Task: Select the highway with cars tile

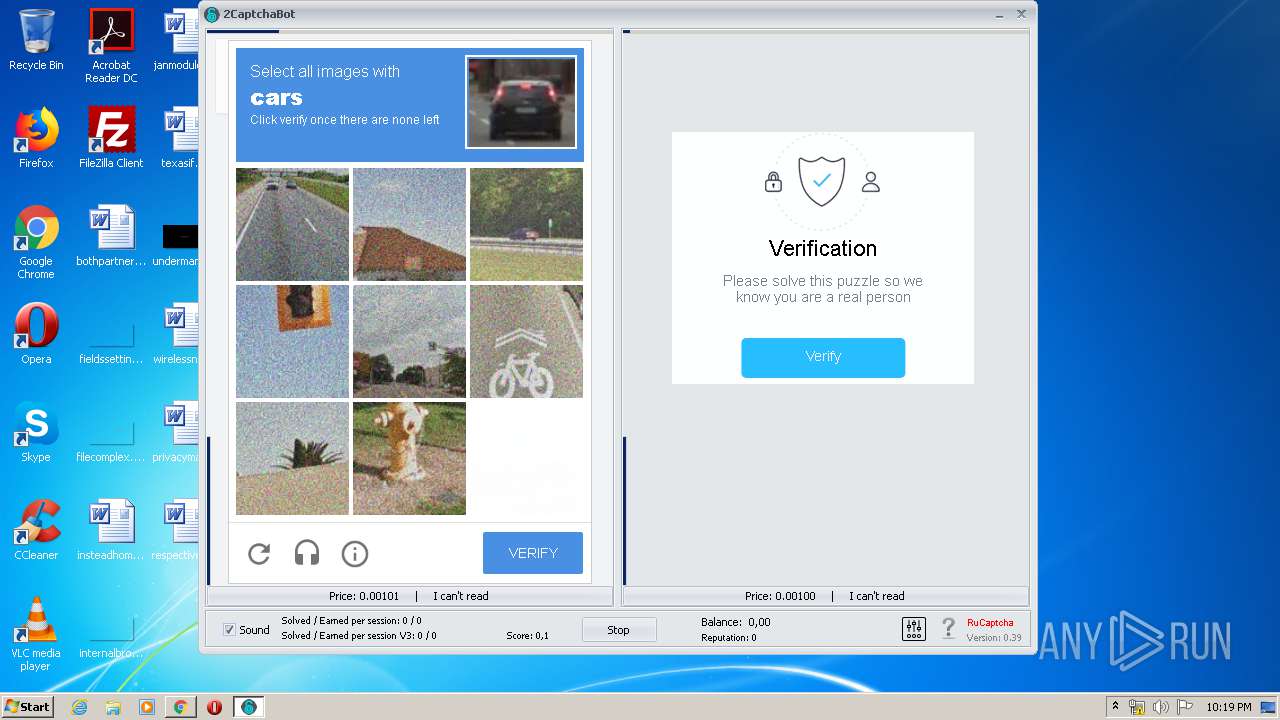Action: click(292, 224)
